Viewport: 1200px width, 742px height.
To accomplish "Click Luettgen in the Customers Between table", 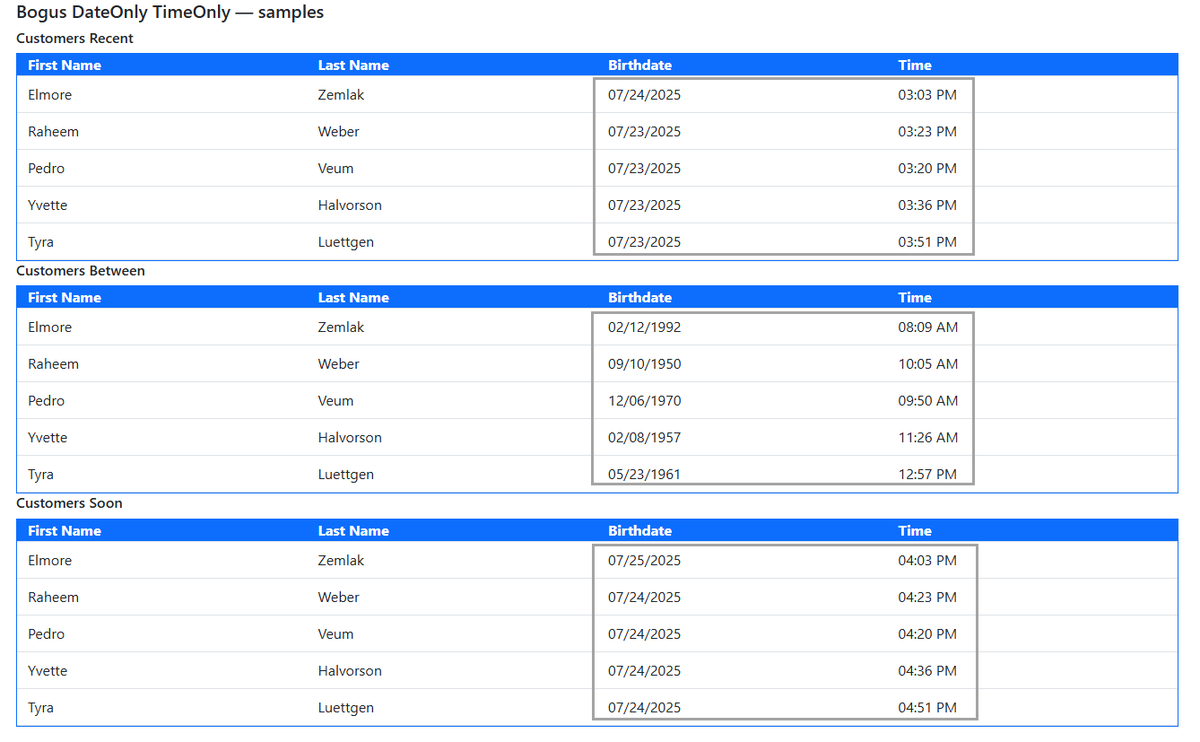I will pyautogui.click(x=346, y=474).
